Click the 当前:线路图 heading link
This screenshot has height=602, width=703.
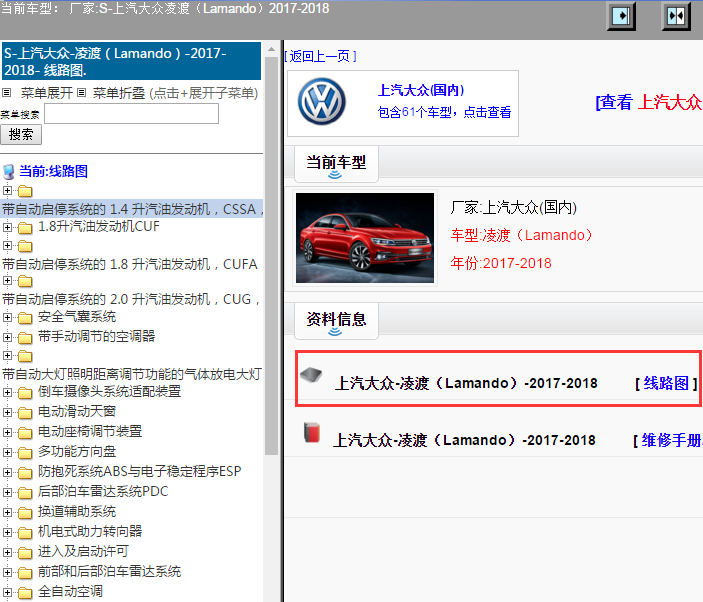pyautogui.click(x=53, y=171)
